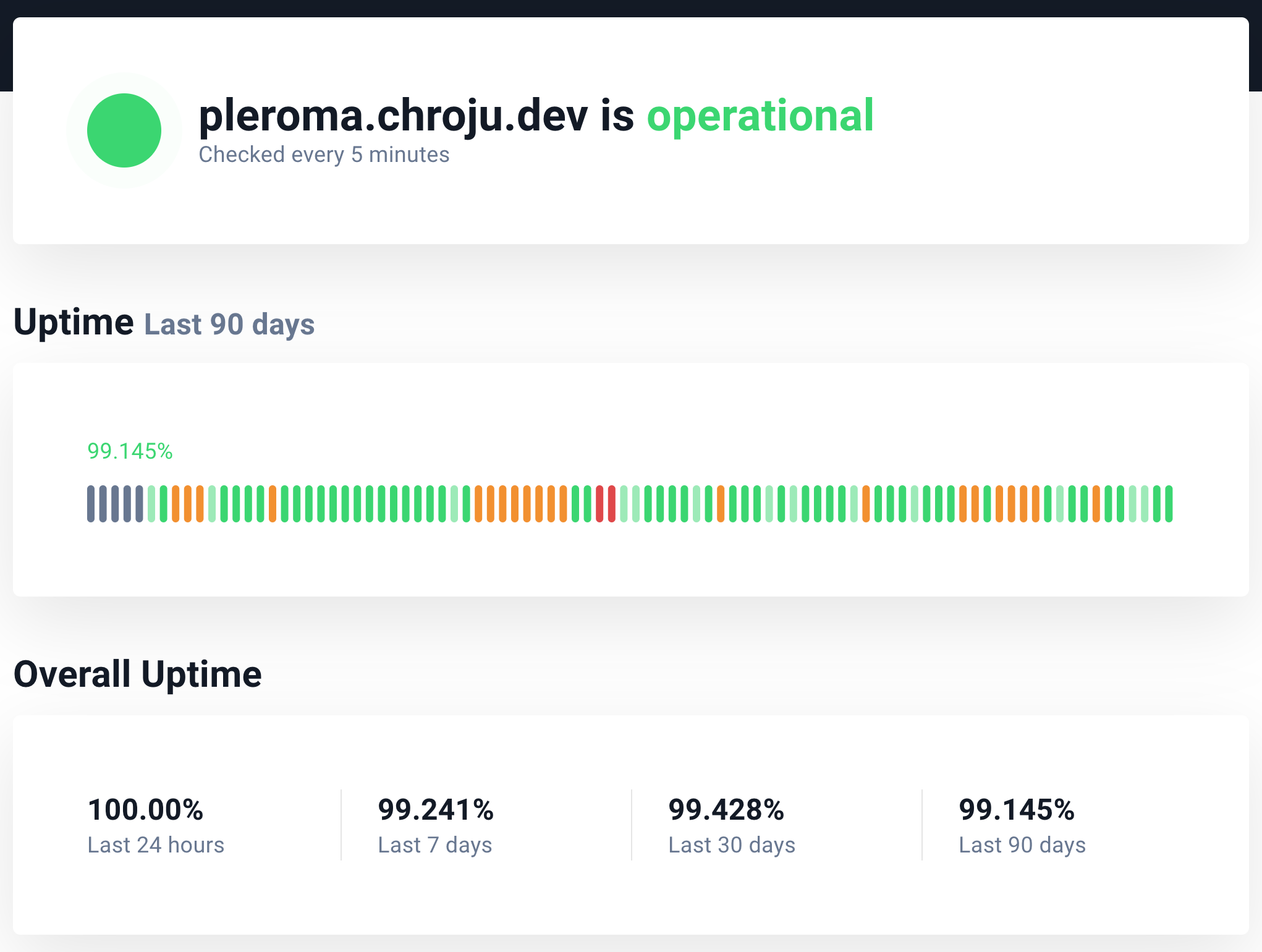Viewport: 1262px width, 952px height.
Task: Select the 99.241% last 7 days stat
Action: click(436, 810)
